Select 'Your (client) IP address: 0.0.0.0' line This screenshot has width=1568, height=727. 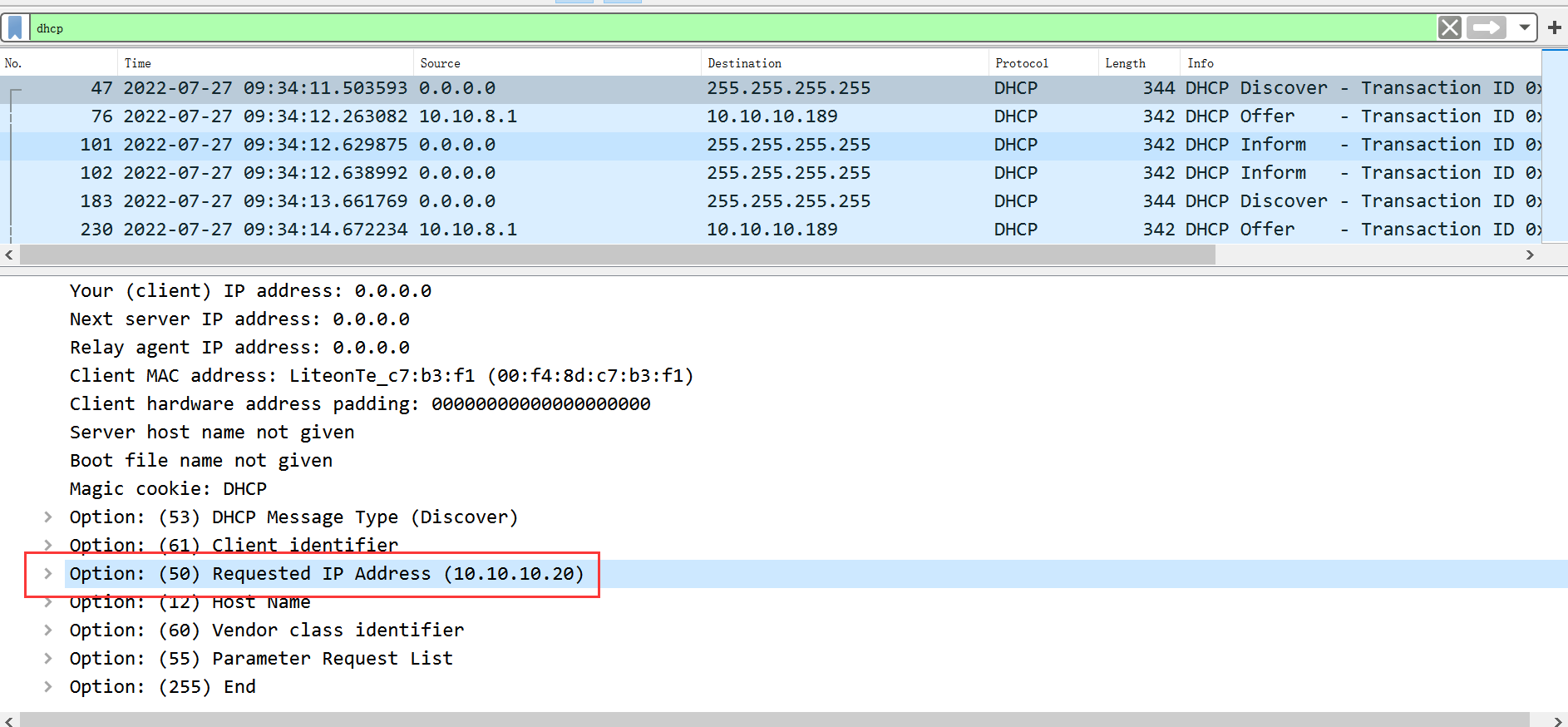point(250,291)
